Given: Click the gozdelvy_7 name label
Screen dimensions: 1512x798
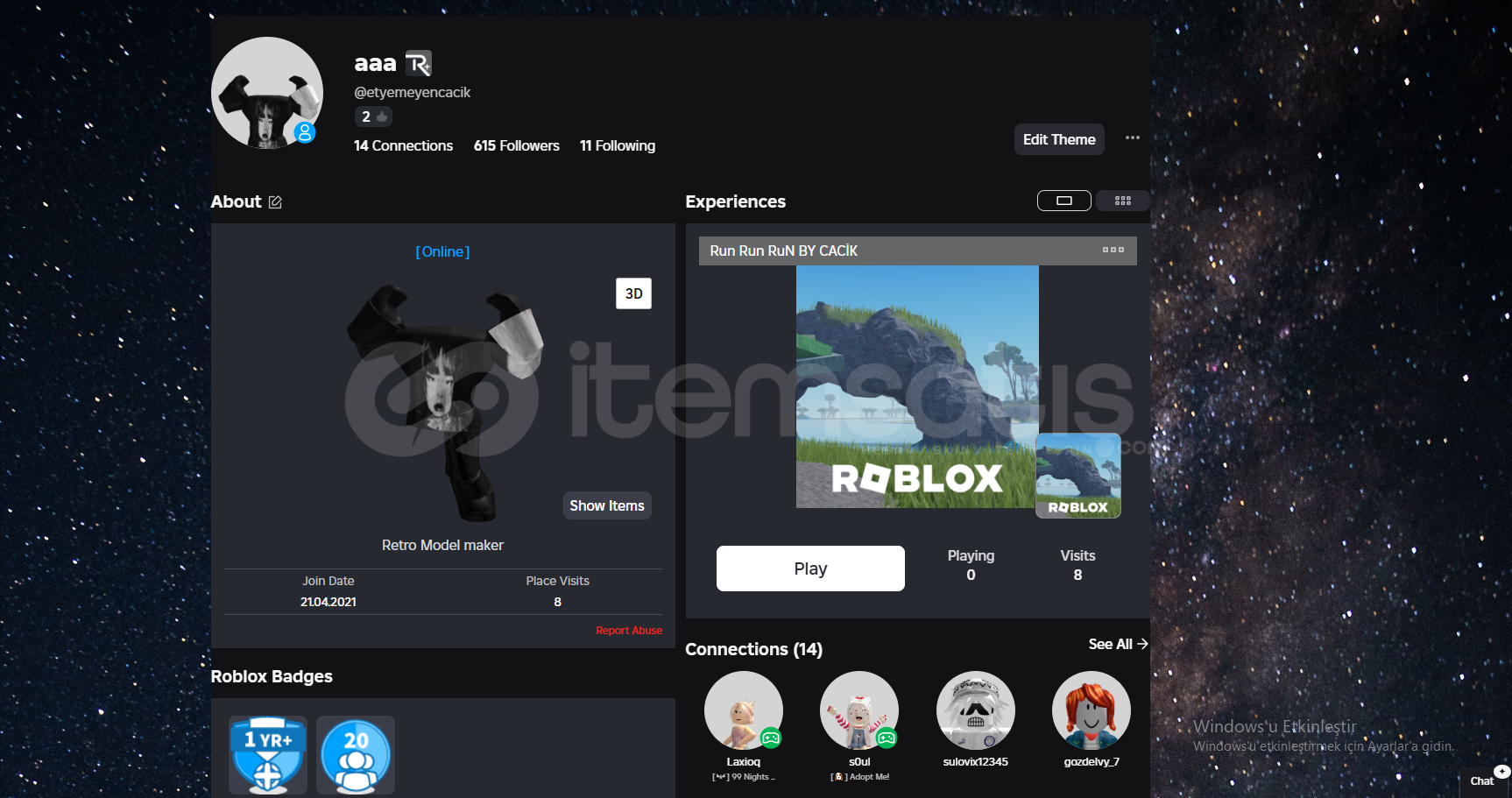Looking at the screenshot, I should pyautogui.click(x=1092, y=762).
